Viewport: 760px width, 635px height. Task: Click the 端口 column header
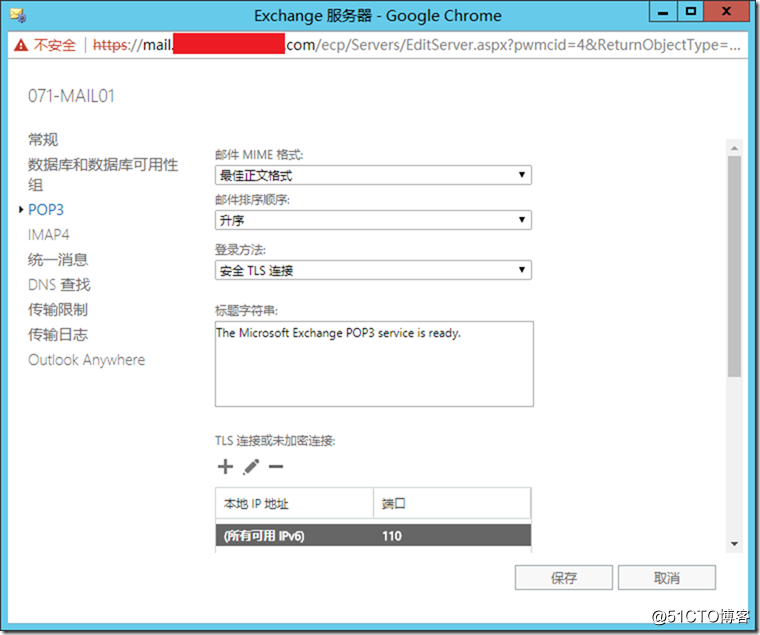452,504
